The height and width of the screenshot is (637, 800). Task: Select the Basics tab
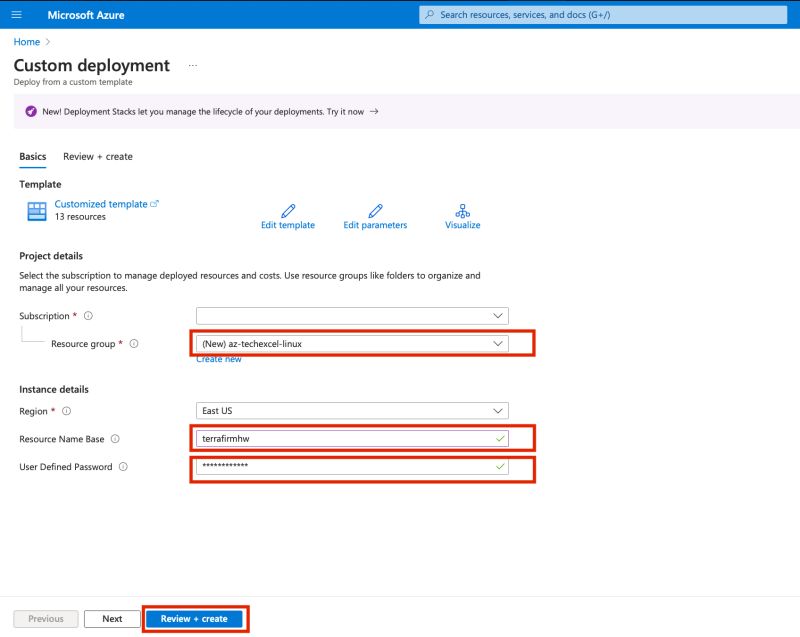point(32,157)
